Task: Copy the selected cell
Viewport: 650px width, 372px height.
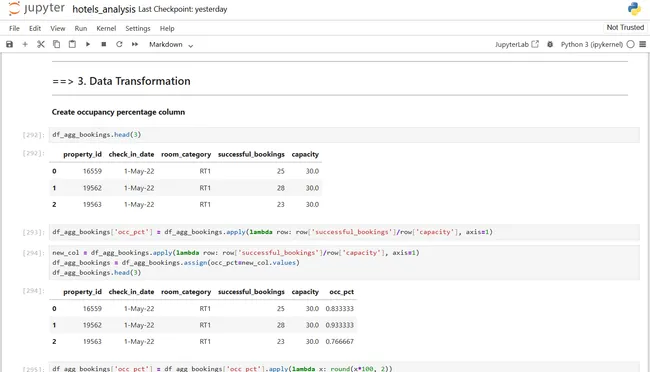Action: 56,44
